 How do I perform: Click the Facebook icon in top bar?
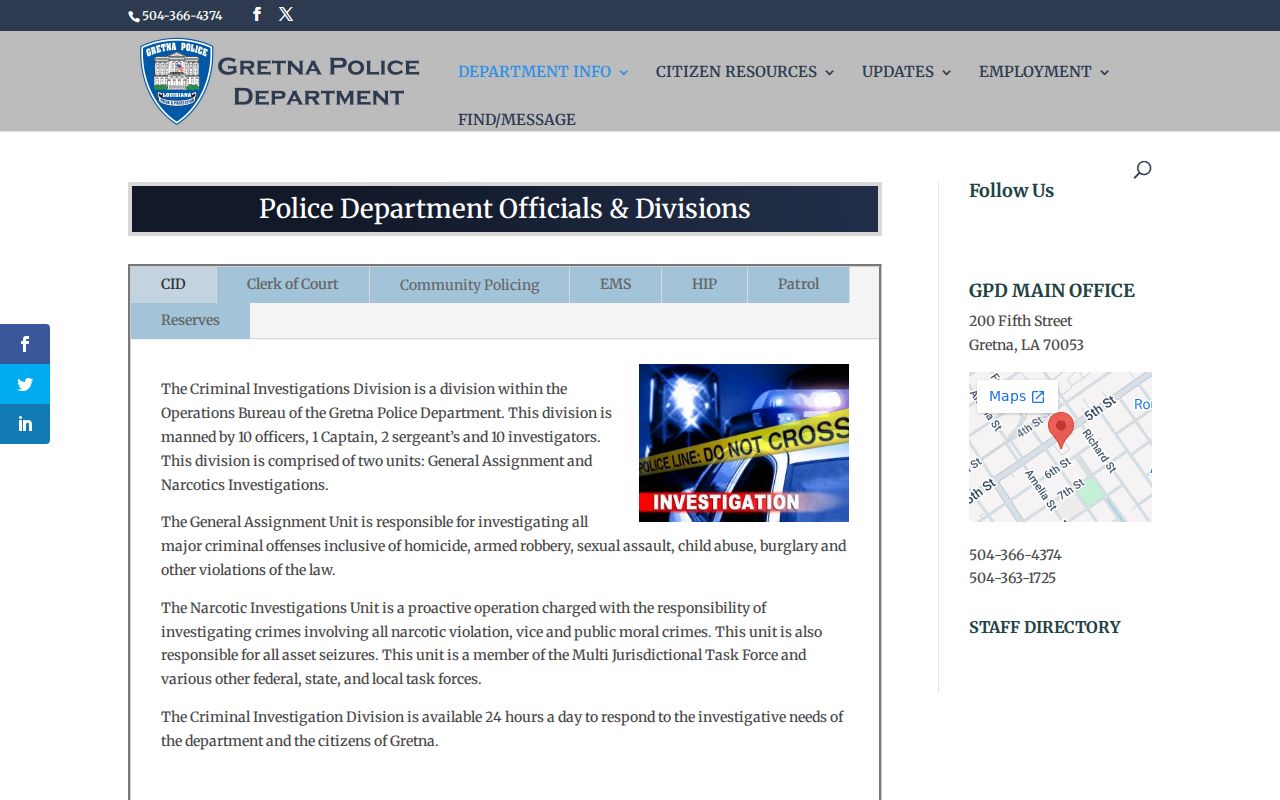click(x=257, y=14)
